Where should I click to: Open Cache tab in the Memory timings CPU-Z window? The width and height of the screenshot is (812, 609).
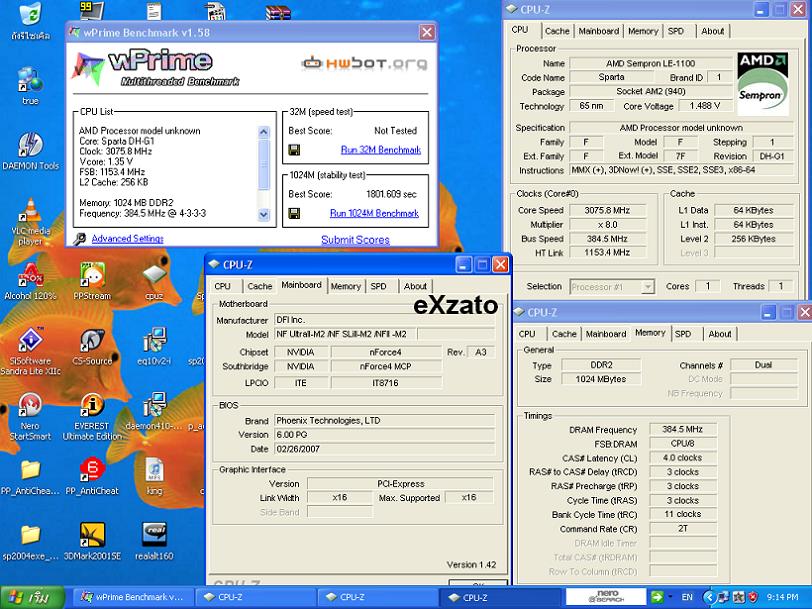pyautogui.click(x=564, y=334)
